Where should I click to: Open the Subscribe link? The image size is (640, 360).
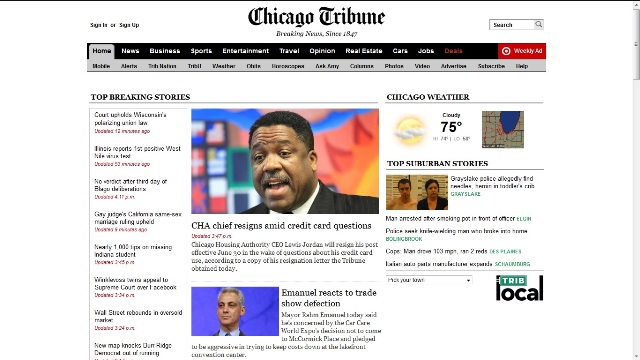tap(491, 66)
